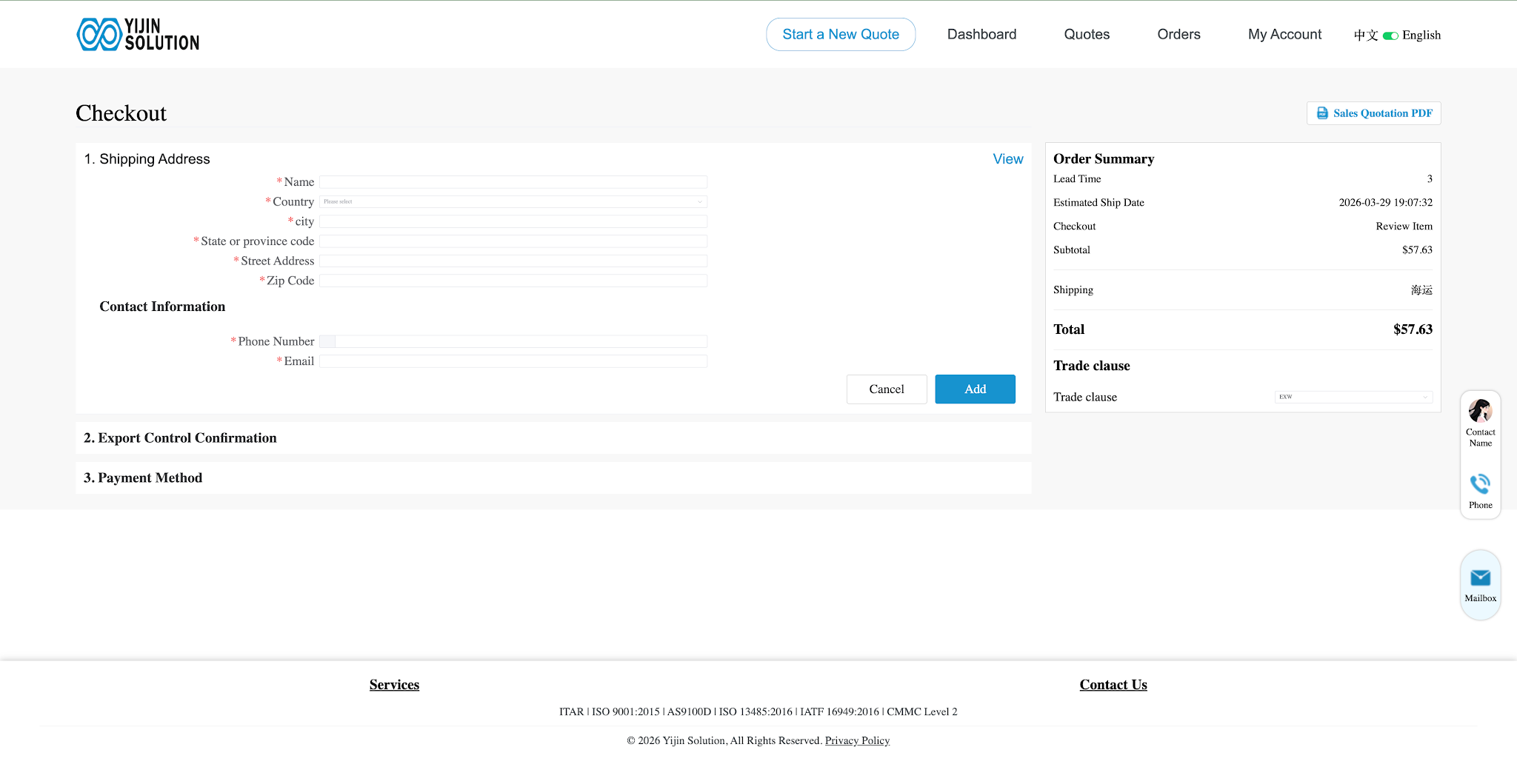Open the Mailbox envelope icon

click(1480, 578)
